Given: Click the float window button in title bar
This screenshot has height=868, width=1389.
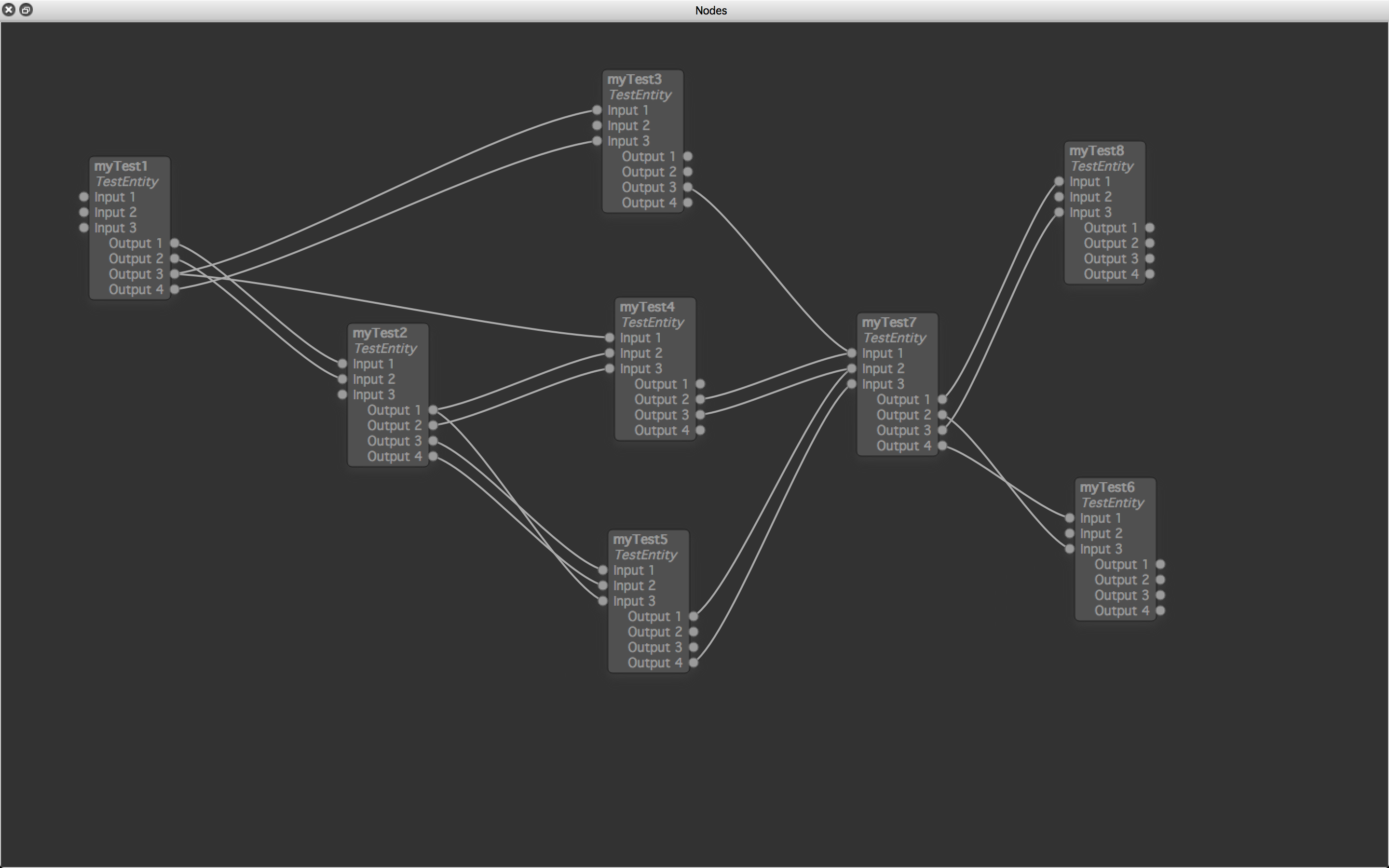Looking at the screenshot, I should click(x=26, y=10).
